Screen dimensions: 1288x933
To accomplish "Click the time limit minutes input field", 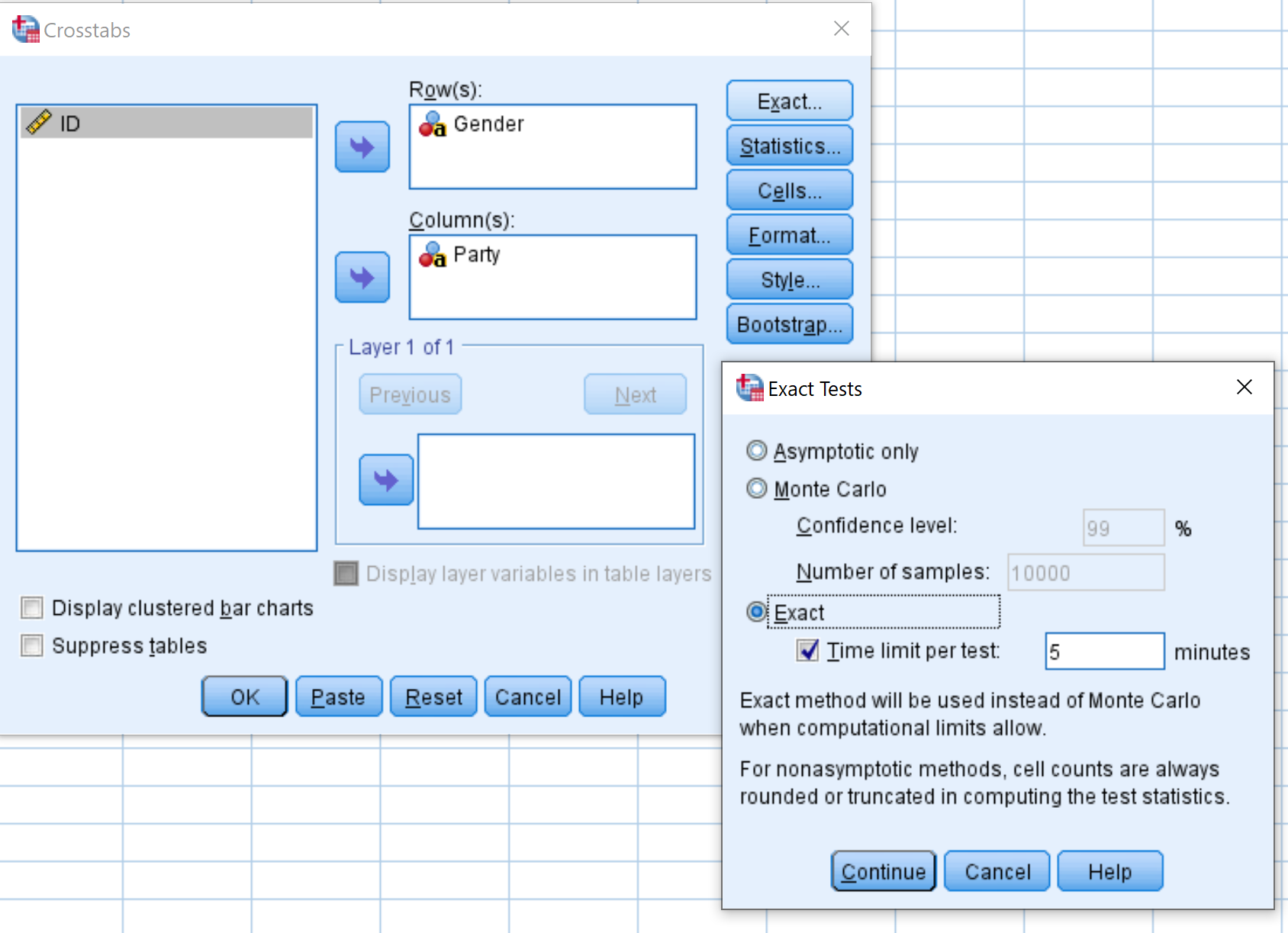I will pyautogui.click(x=1105, y=651).
